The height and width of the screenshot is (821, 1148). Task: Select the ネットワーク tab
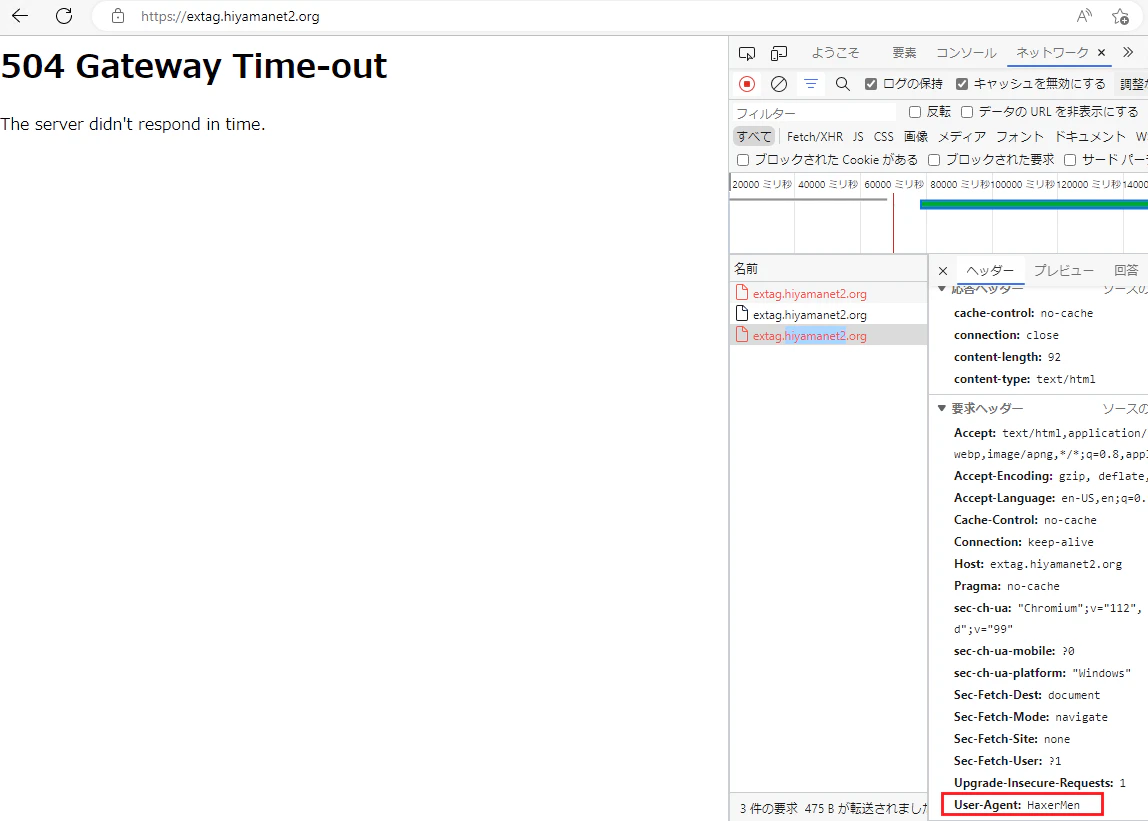click(x=1052, y=53)
